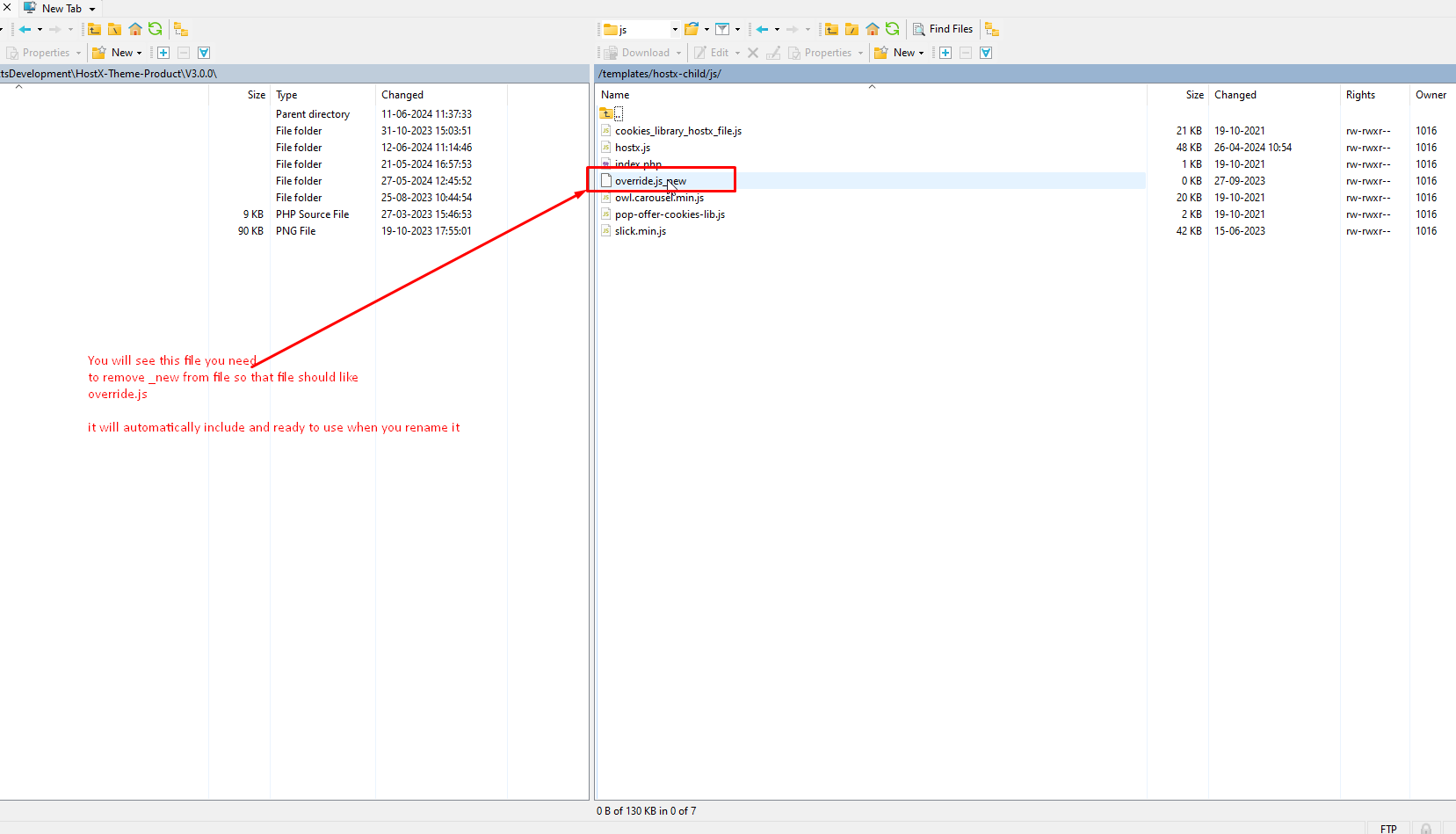Open remote root directory icon

[x=851, y=29]
